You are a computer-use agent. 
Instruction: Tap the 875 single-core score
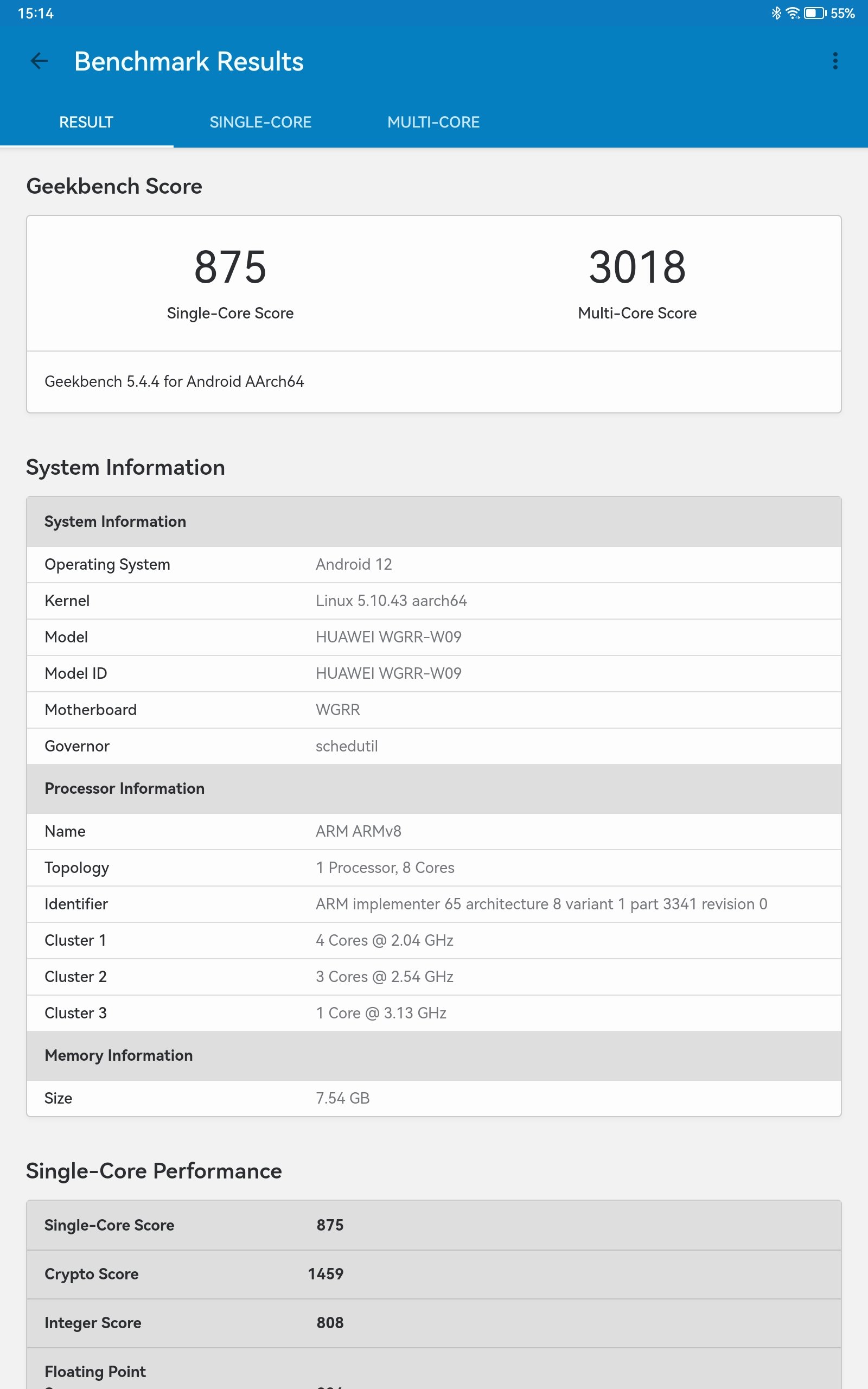230,267
